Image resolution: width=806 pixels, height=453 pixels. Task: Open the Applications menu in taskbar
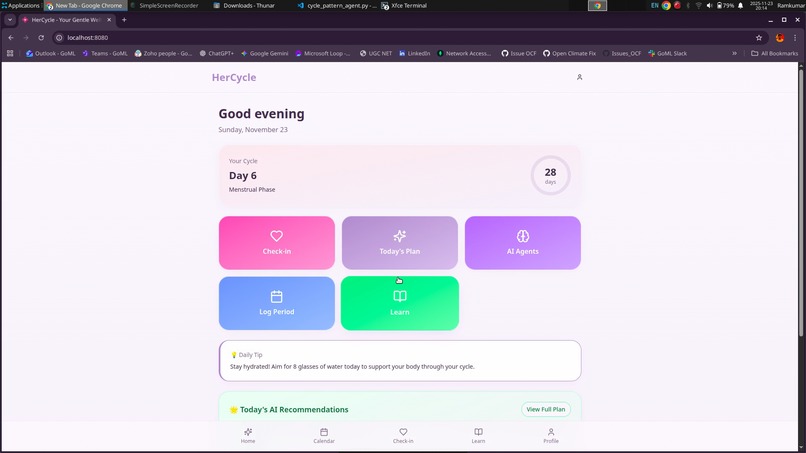click(21, 5)
